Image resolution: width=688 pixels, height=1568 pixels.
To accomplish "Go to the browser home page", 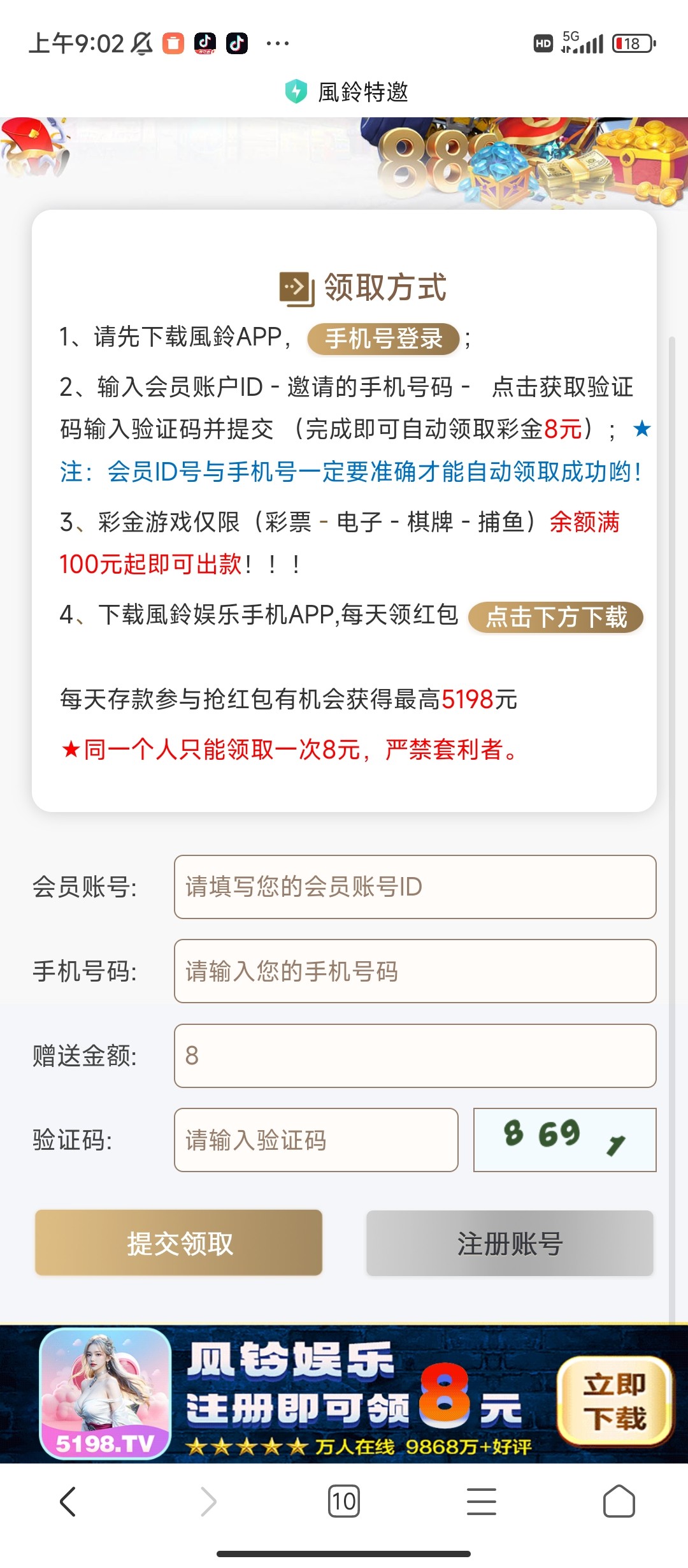I will pos(619,1502).
